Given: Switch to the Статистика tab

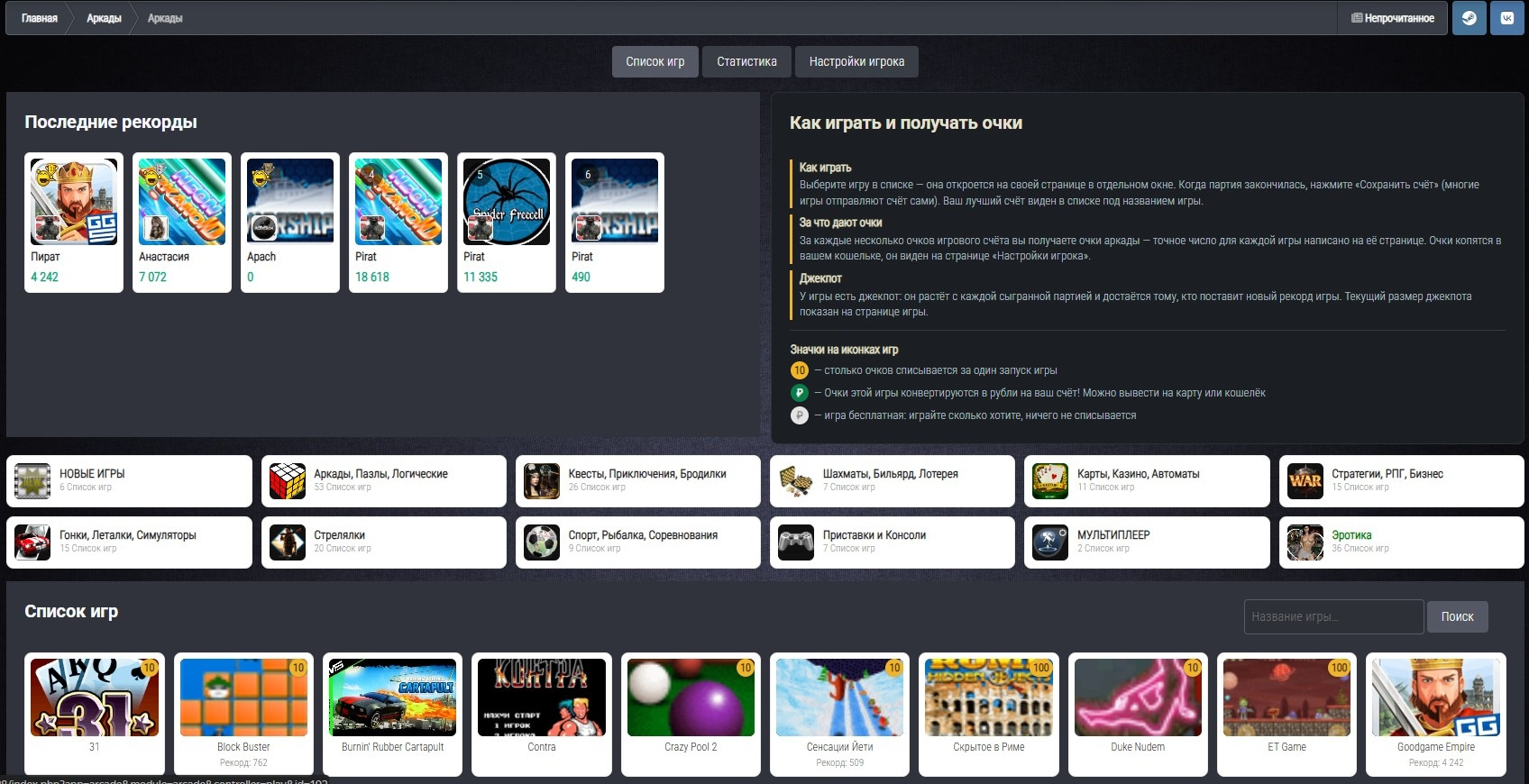Looking at the screenshot, I should point(746,62).
